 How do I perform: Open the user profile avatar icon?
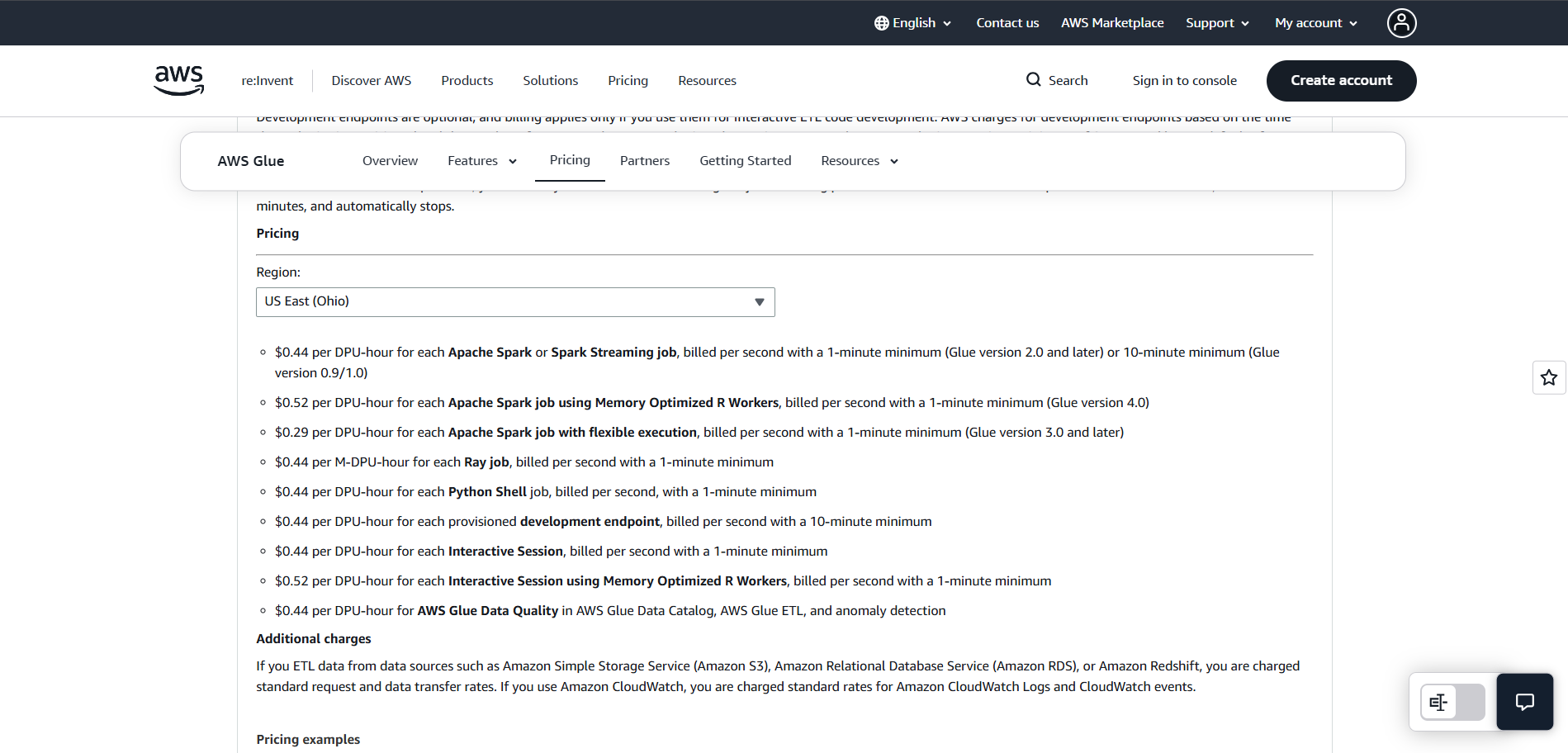tap(1401, 23)
